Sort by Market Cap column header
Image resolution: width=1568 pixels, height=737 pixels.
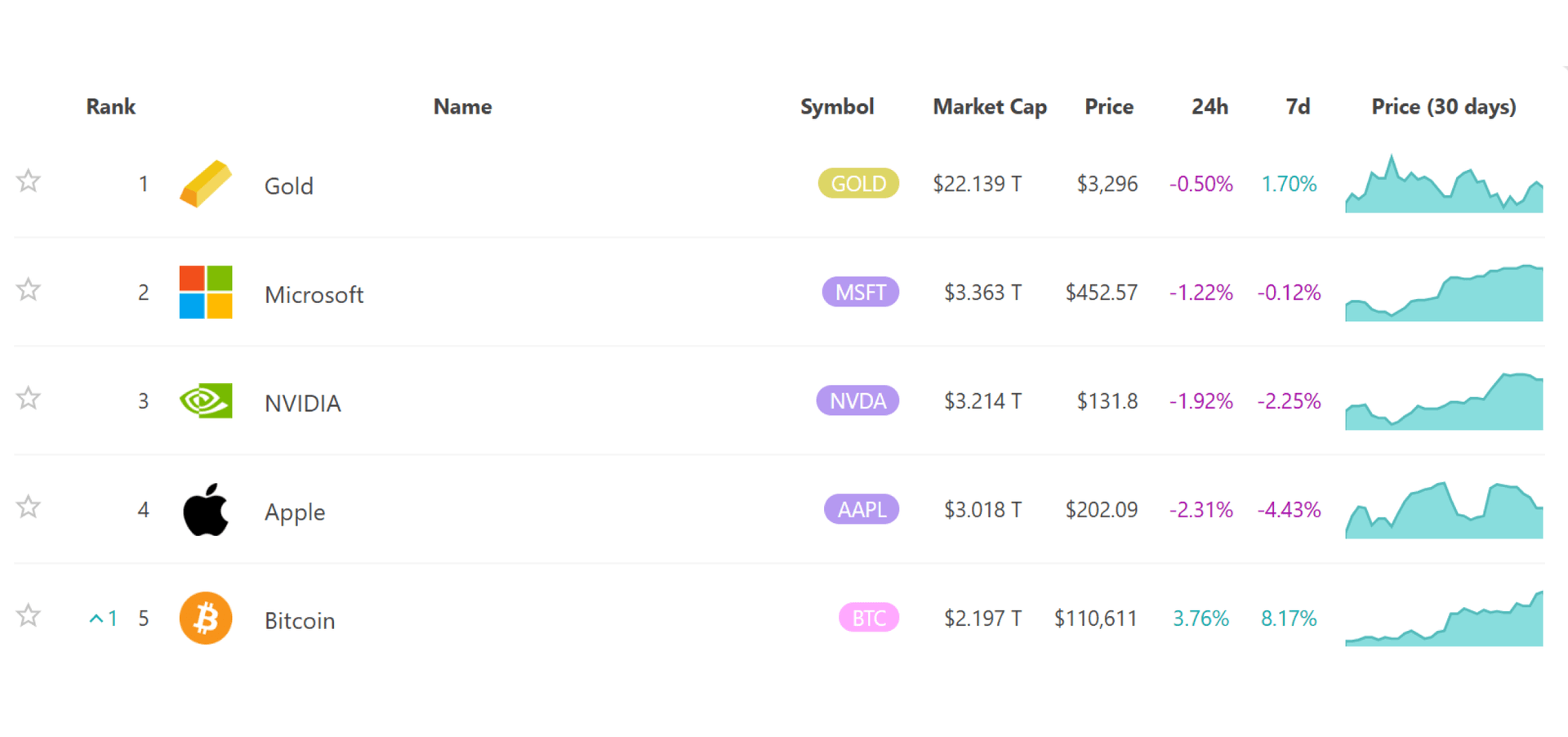pos(990,107)
